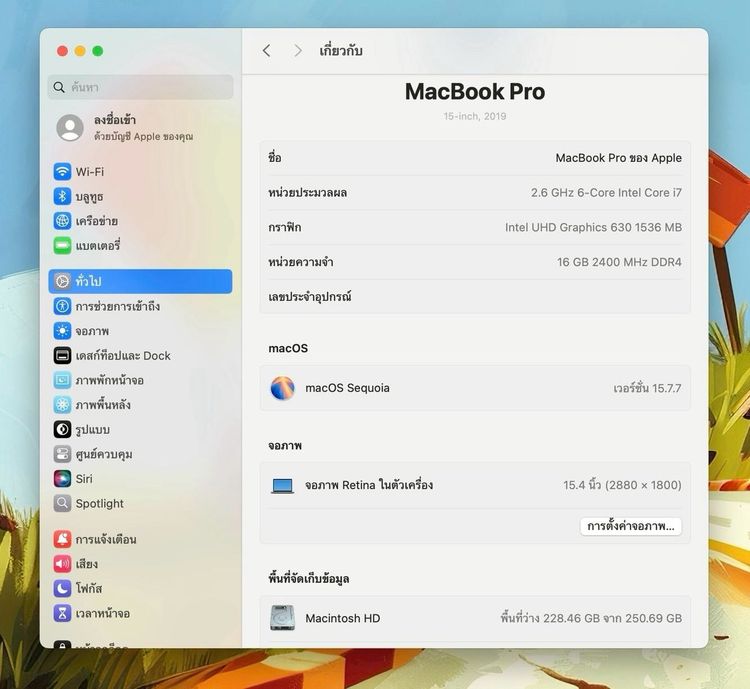Image resolution: width=750 pixels, height=689 pixels.
Task: Open Sound (เสียง) speaker icon
Action: tap(62, 564)
